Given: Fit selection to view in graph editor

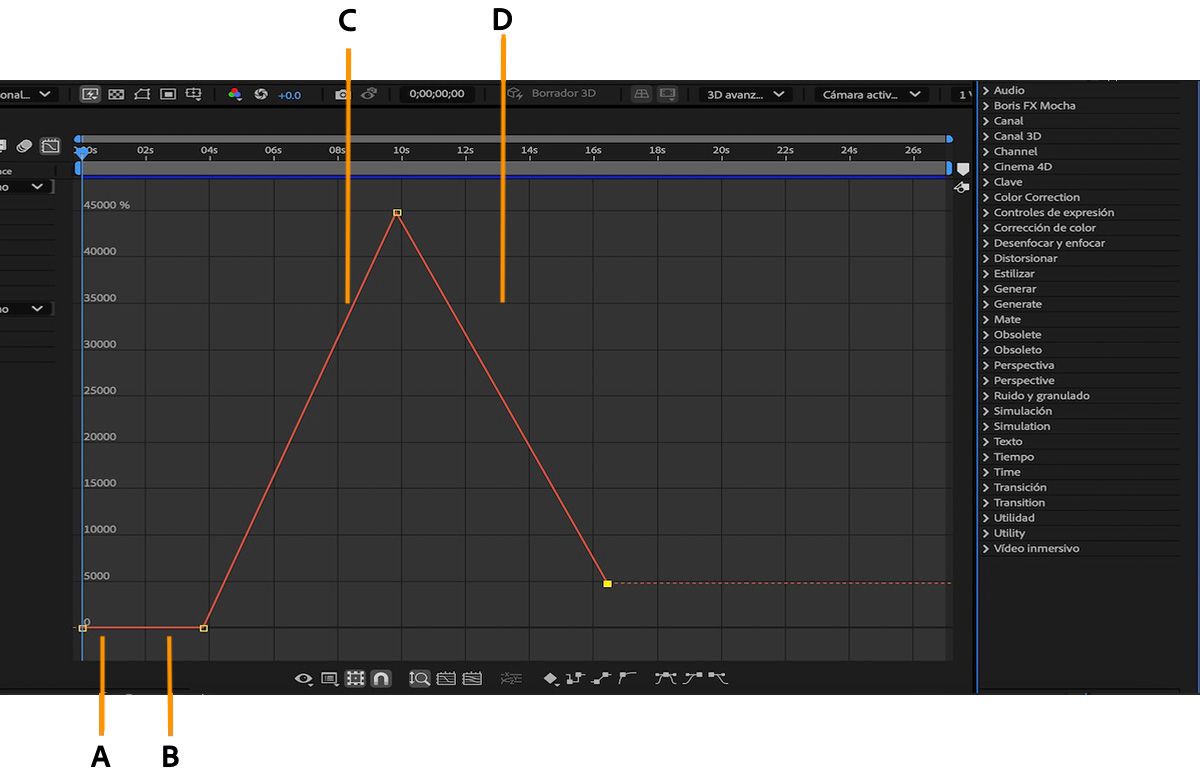Looking at the screenshot, I should click(x=446, y=678).
